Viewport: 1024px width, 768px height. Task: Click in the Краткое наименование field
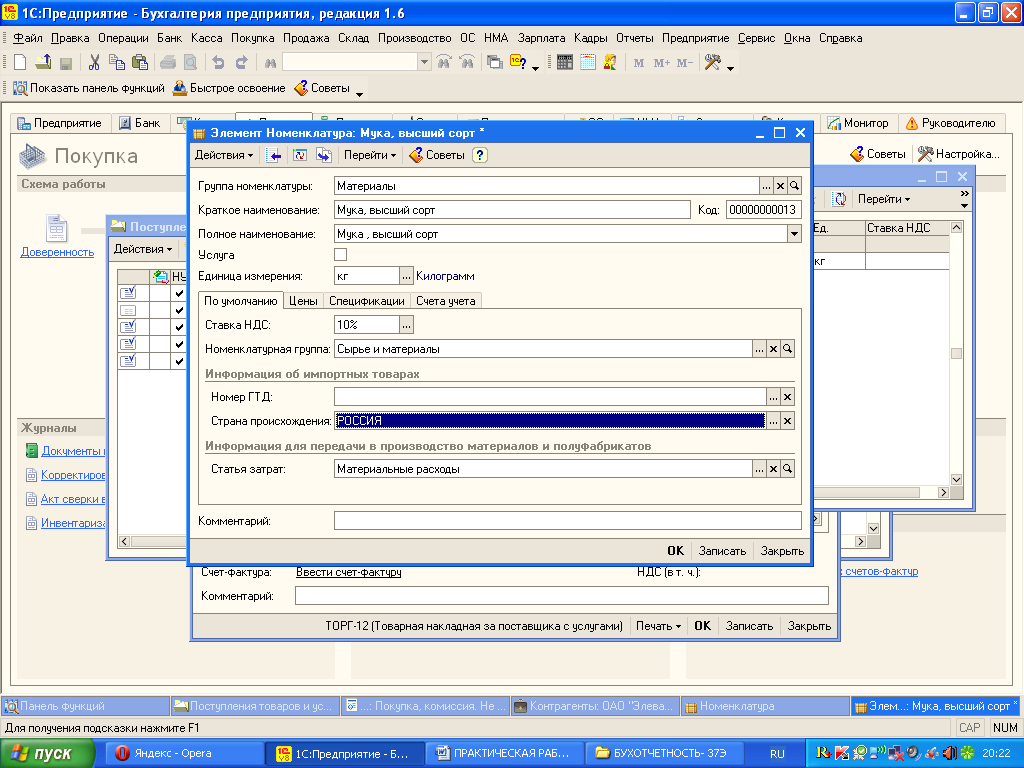pos(512,210)
